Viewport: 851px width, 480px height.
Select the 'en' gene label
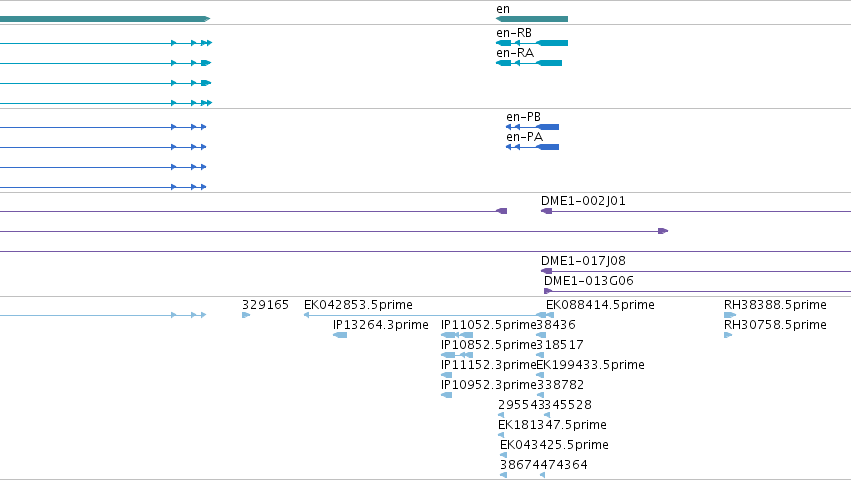[x=503, y=9]
